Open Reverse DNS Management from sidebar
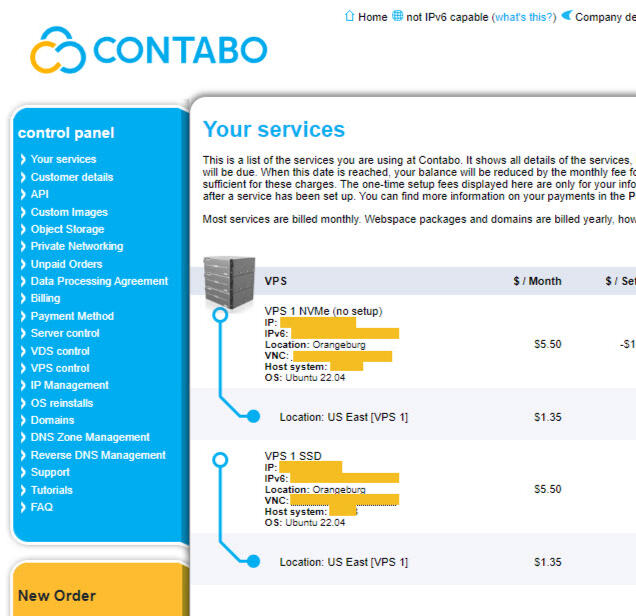Image resolution: width=636 pixels, height=616 pixels. (x=98, y=455)
